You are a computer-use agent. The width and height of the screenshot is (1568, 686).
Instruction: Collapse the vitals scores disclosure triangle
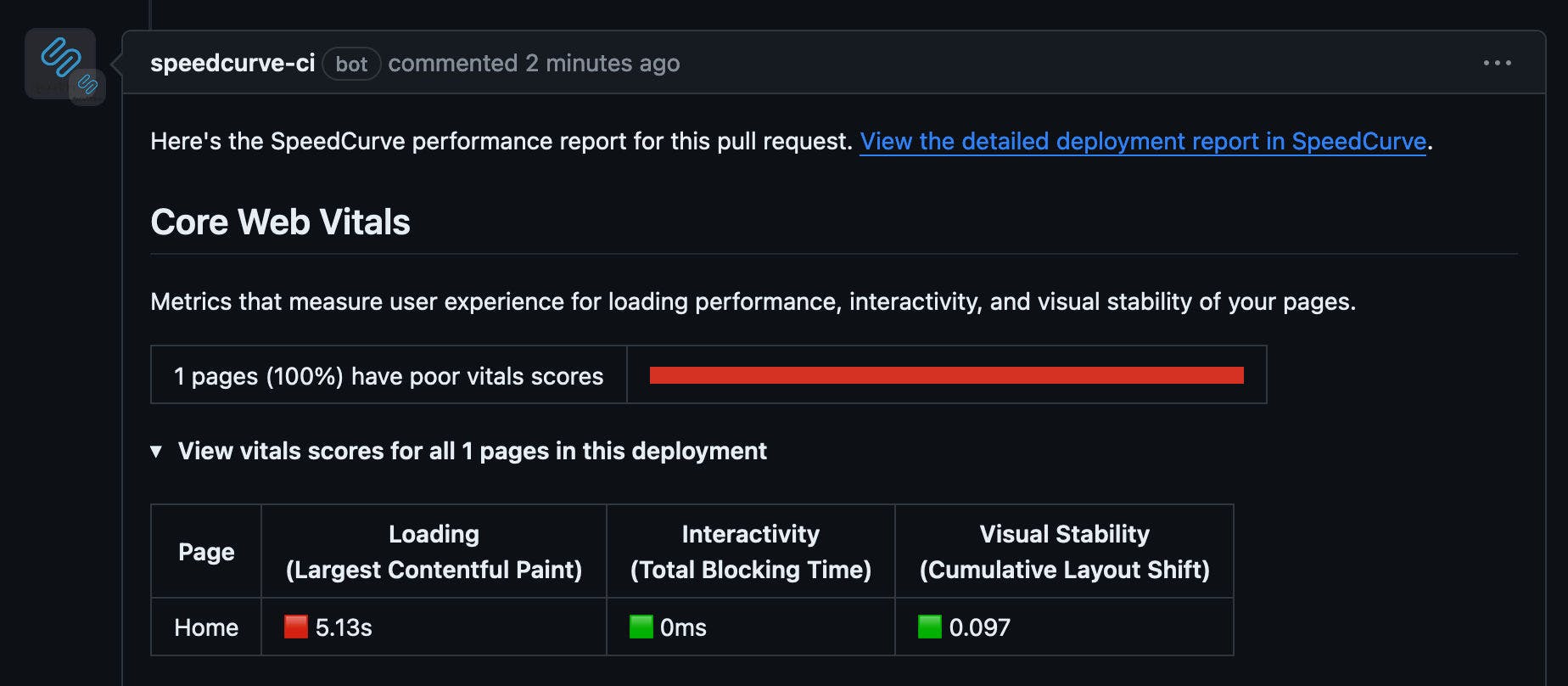pos(156,452)
